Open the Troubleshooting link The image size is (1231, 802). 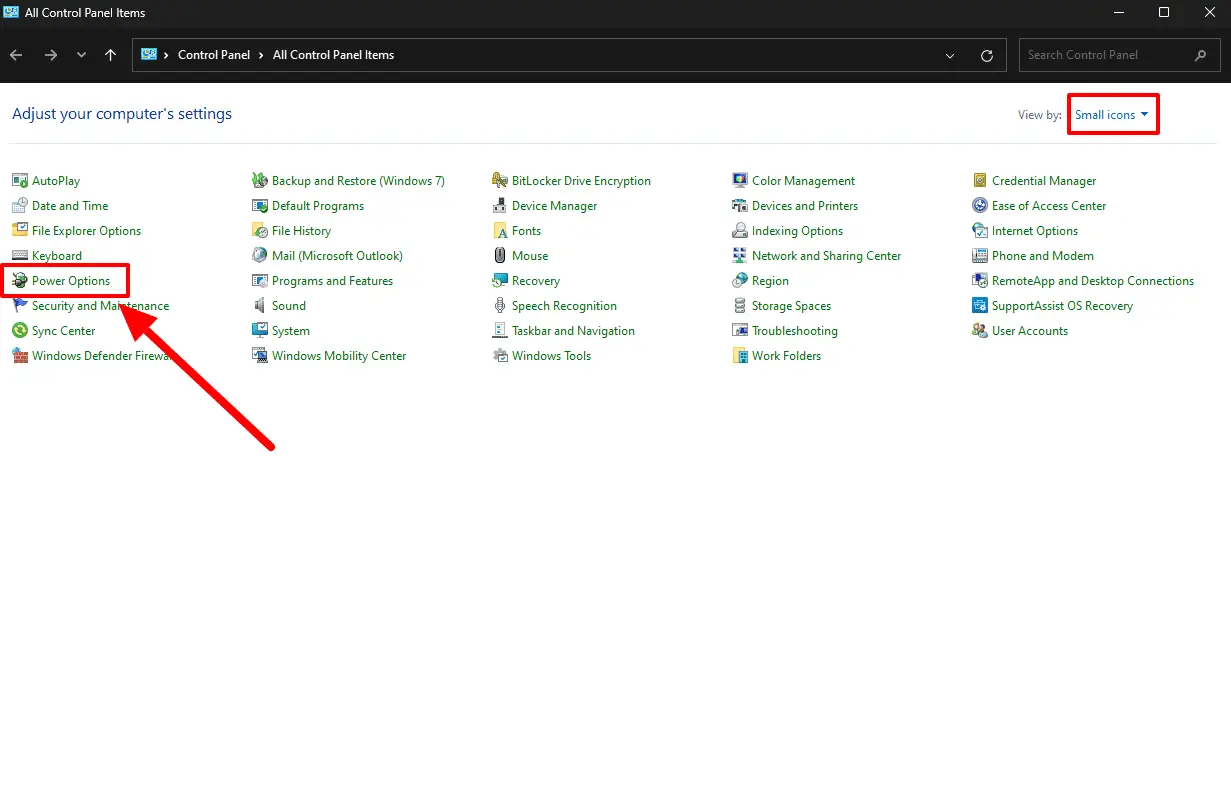click(794, 331)
